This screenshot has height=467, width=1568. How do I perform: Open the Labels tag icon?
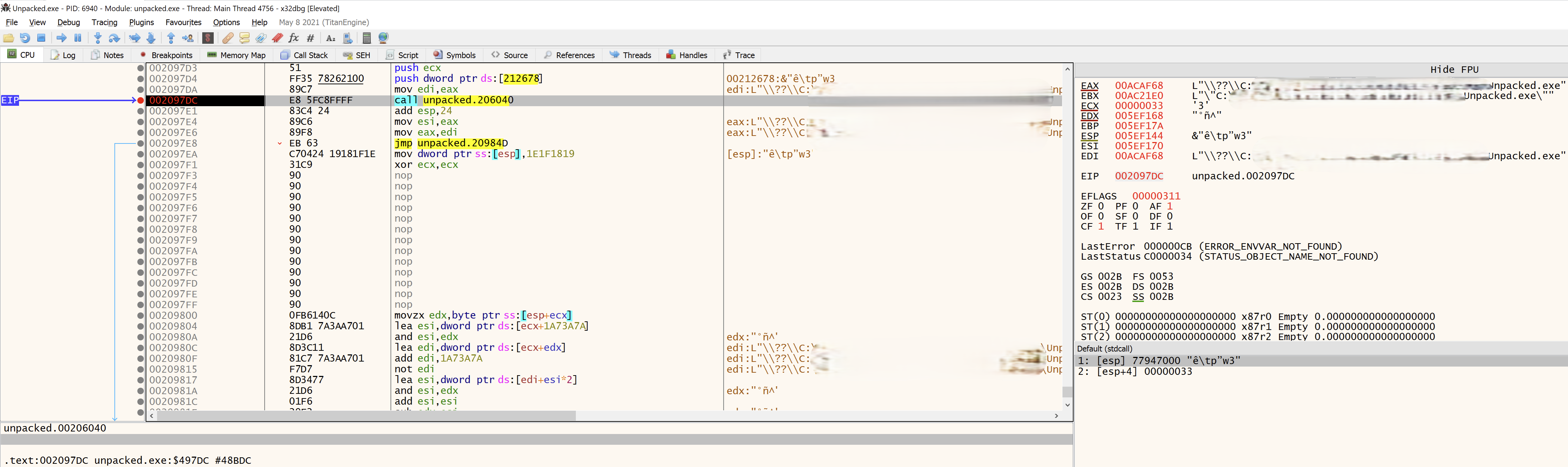(261, 38)
